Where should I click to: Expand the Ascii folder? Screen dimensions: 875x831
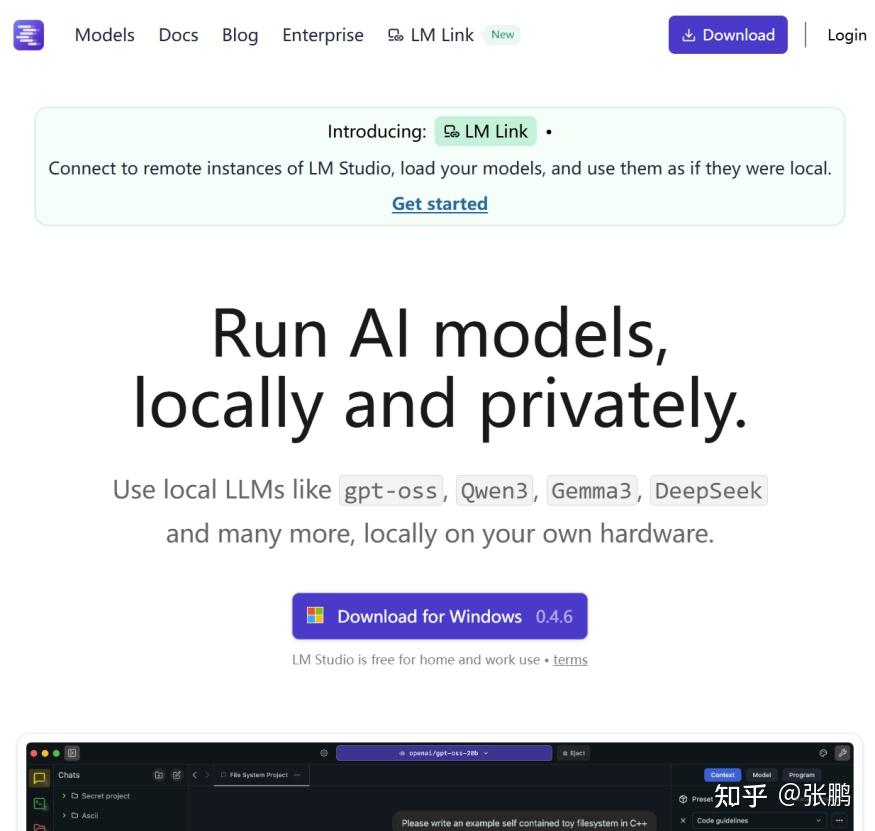[80, 815]
